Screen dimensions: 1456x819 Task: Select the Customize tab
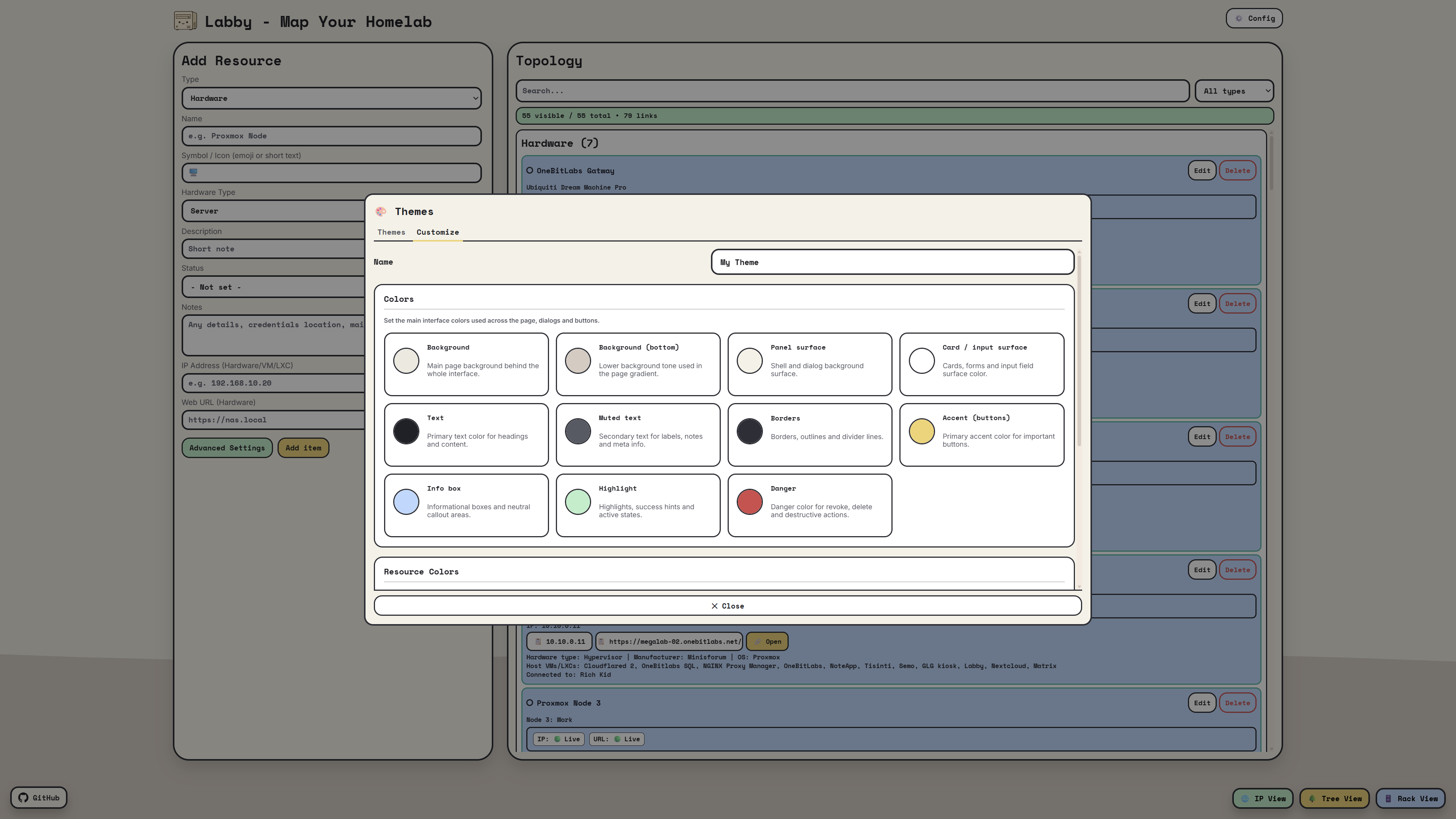[x=438, y=232]
